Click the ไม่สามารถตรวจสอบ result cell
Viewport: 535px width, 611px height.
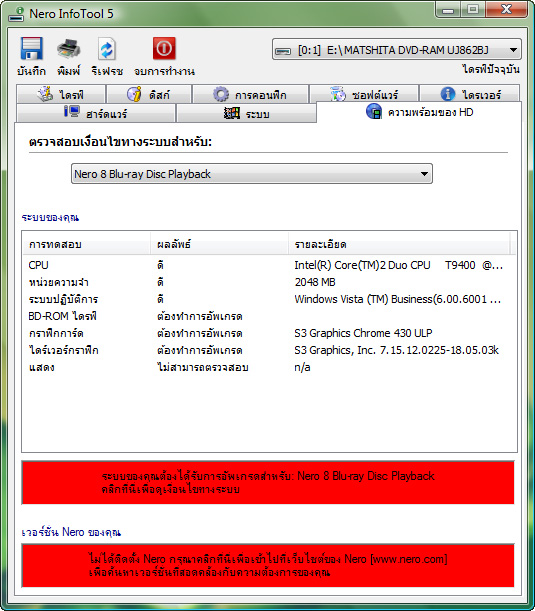point(203,367)
